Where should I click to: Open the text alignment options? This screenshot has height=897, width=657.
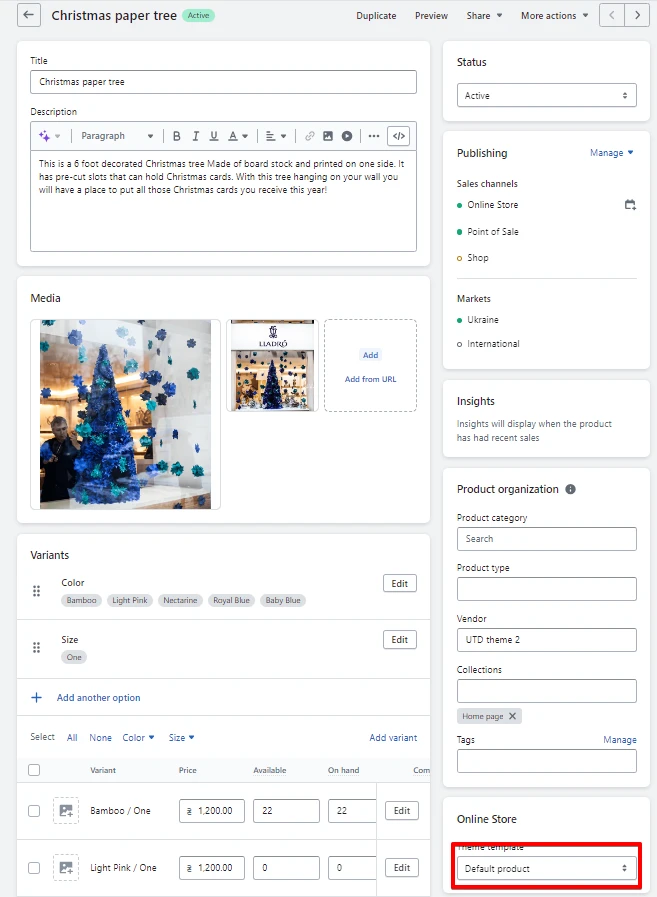tap(276, 136)
